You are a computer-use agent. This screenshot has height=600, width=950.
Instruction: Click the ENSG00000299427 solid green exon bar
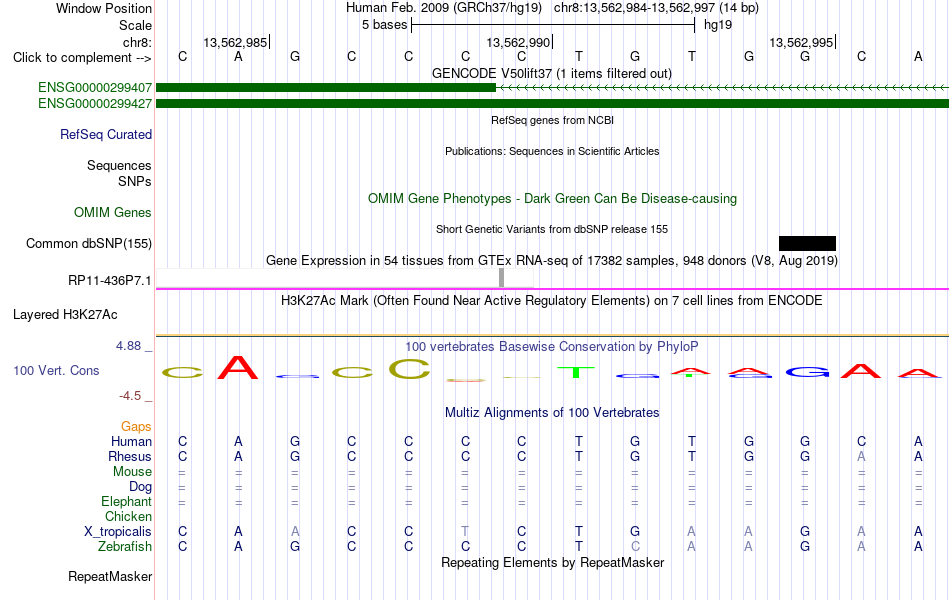pyautogui.click(x=552, y=104)
